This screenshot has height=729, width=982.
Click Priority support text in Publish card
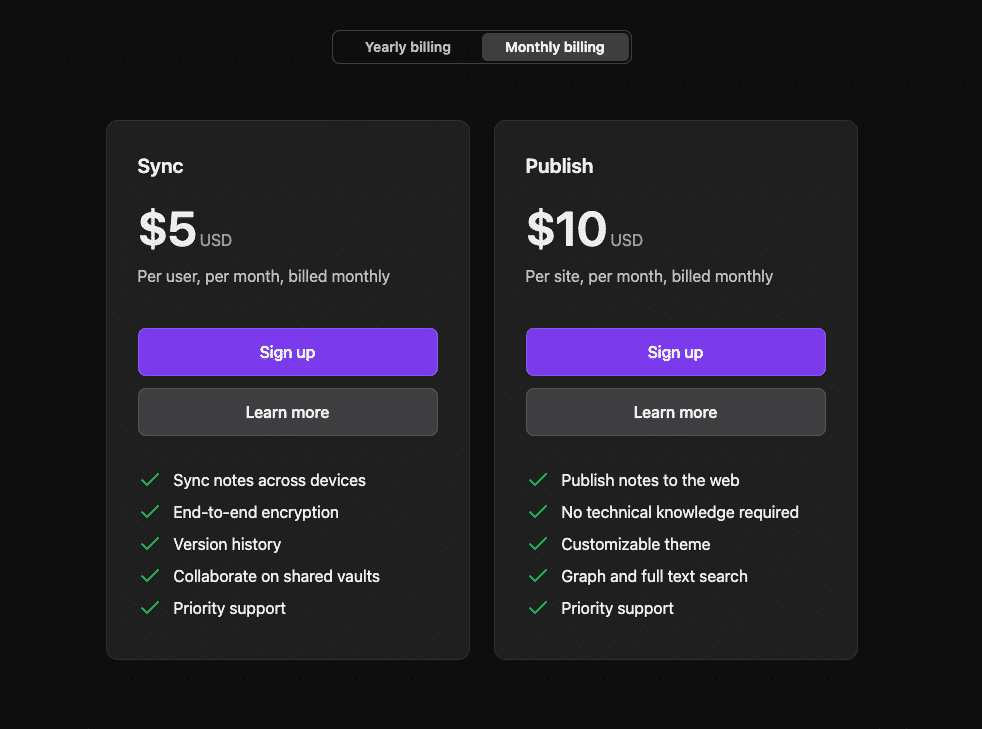617,608
